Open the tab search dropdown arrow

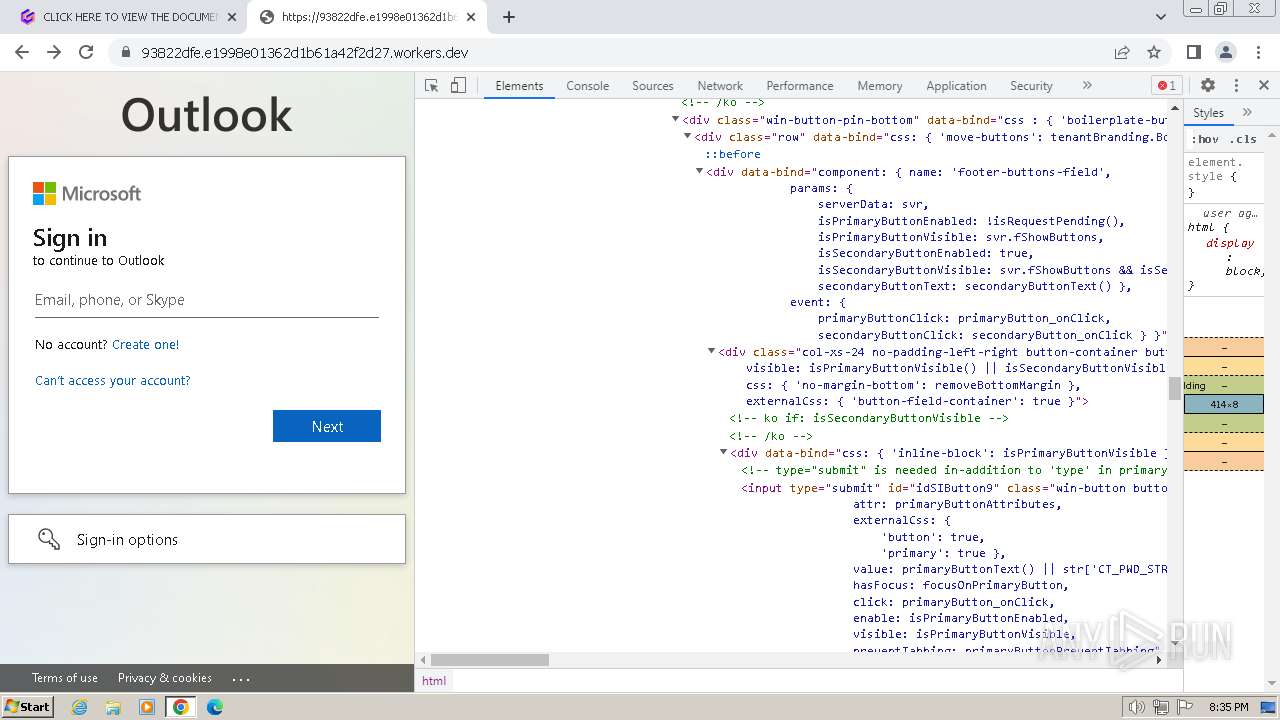(1161, 17)
